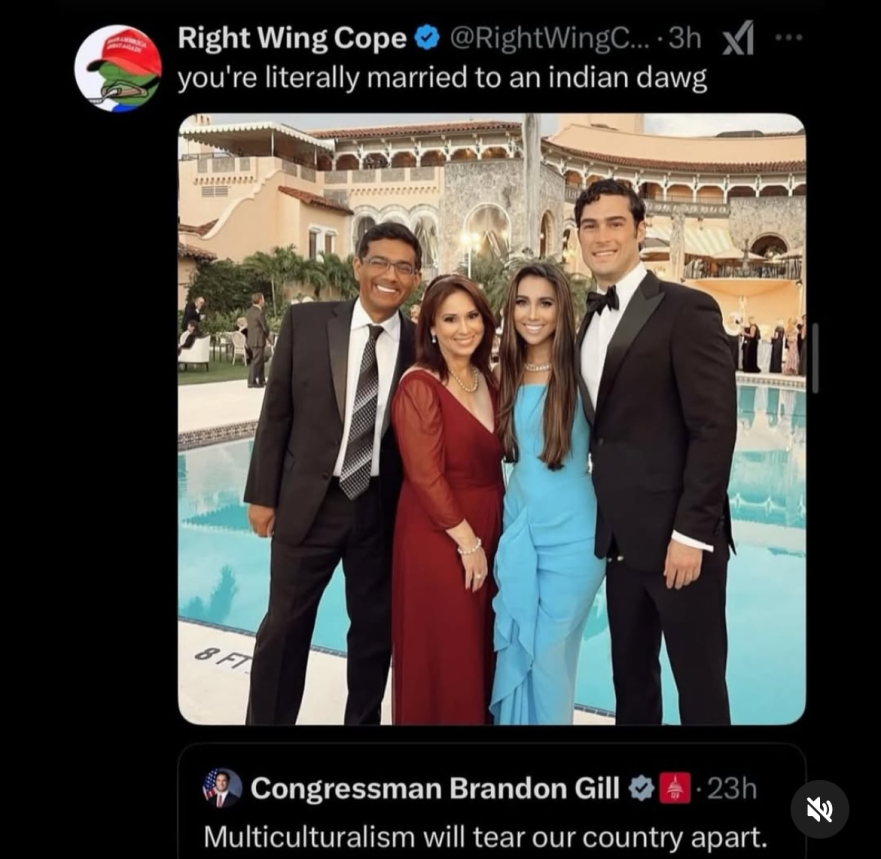Open the Right Wing Cope profile avatar

[x=118, y=67]
